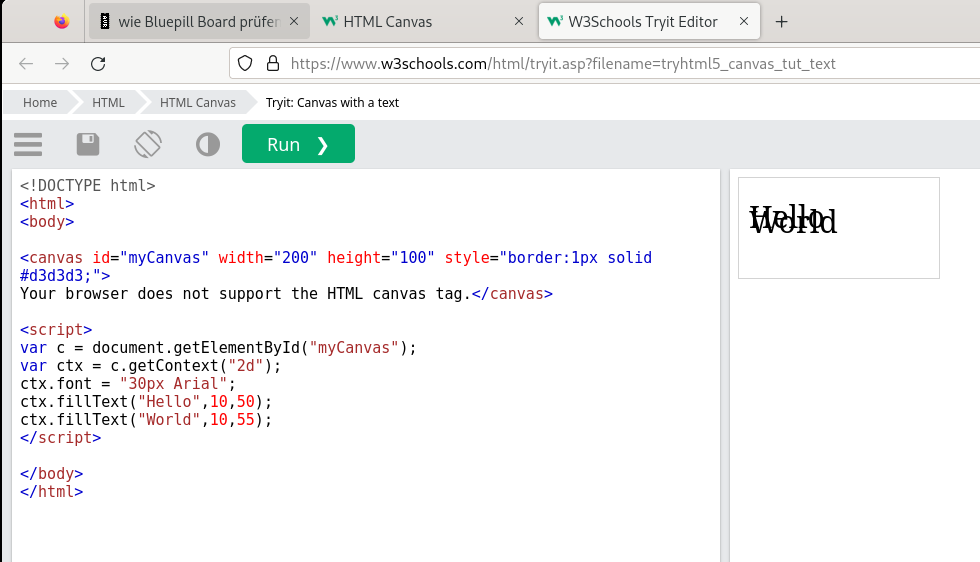Open a new browser tab

(781, 22)
